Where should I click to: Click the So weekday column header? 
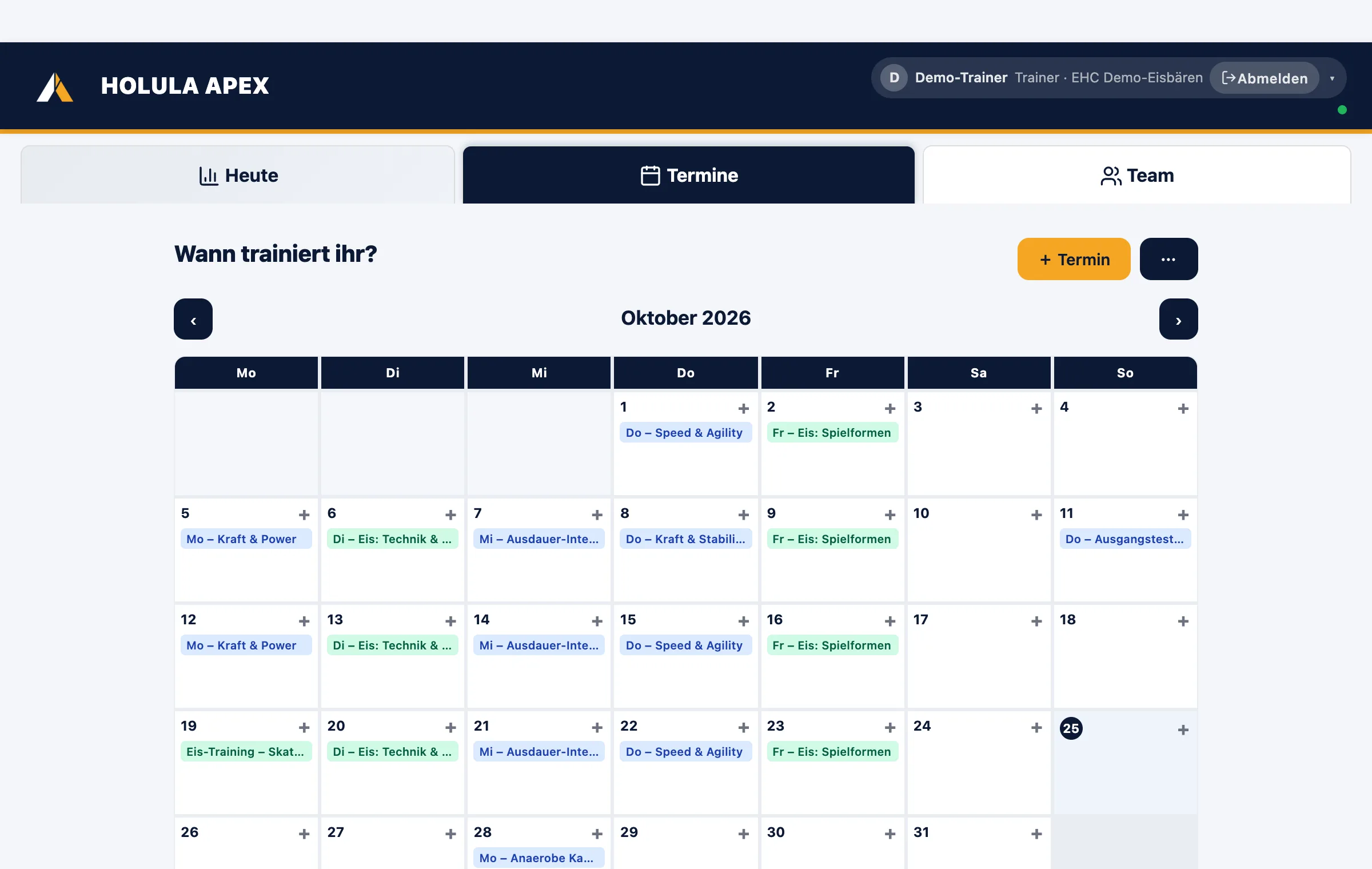(1125, 373)
